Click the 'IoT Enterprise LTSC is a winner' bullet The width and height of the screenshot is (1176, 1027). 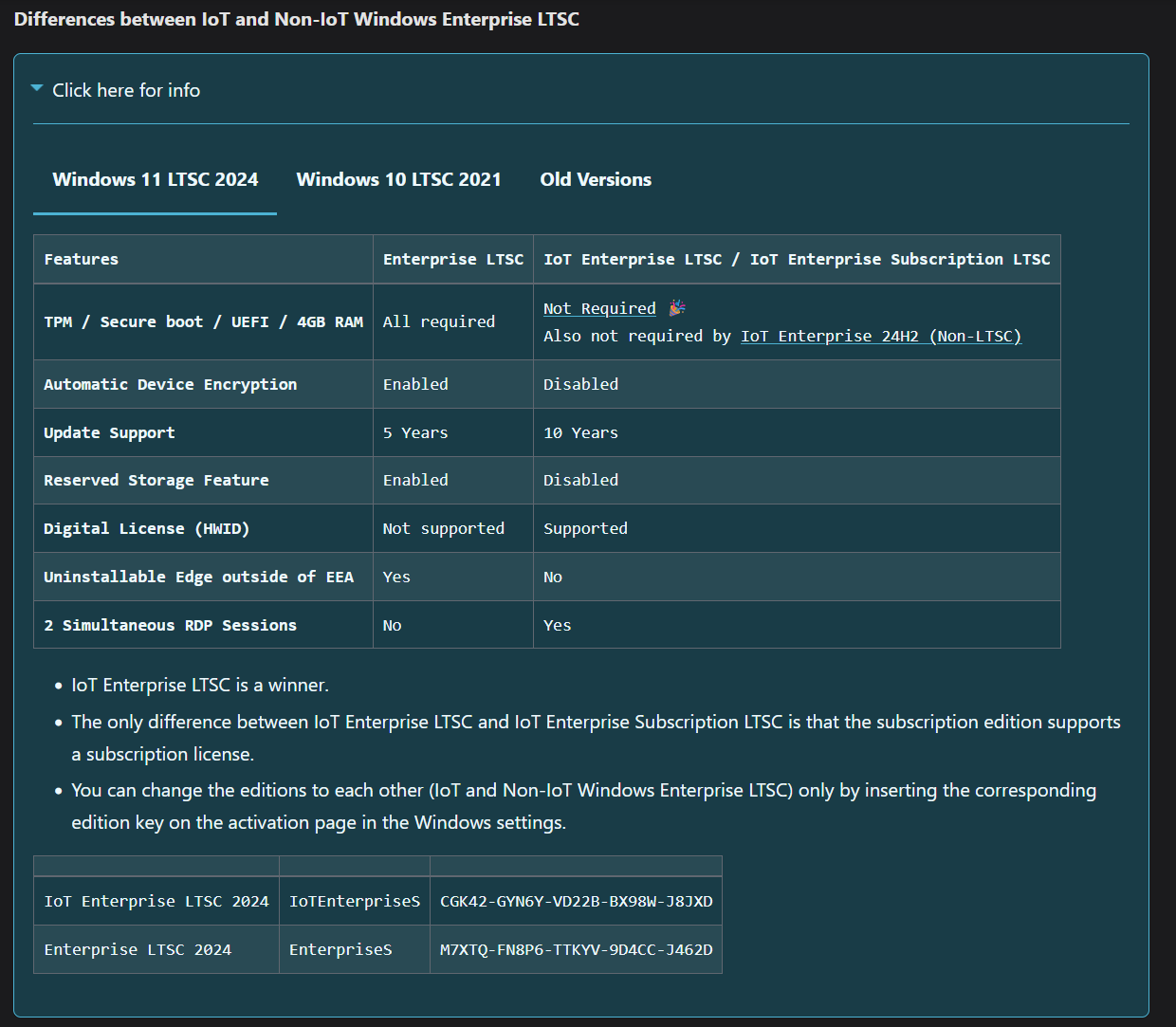tap(200, 685)
